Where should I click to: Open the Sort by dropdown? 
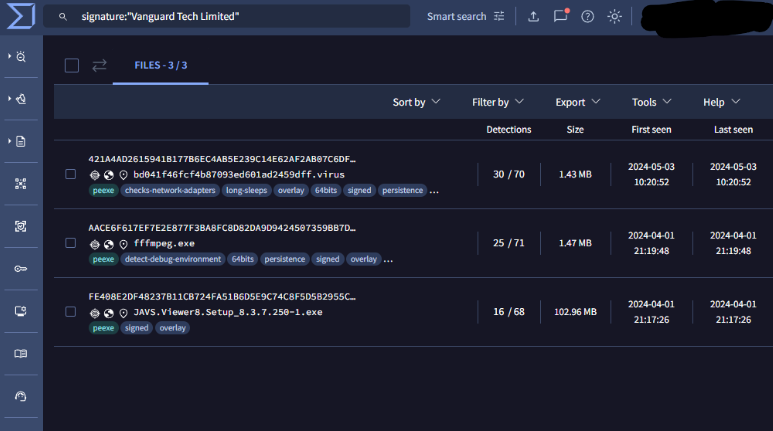pos(417,102)
